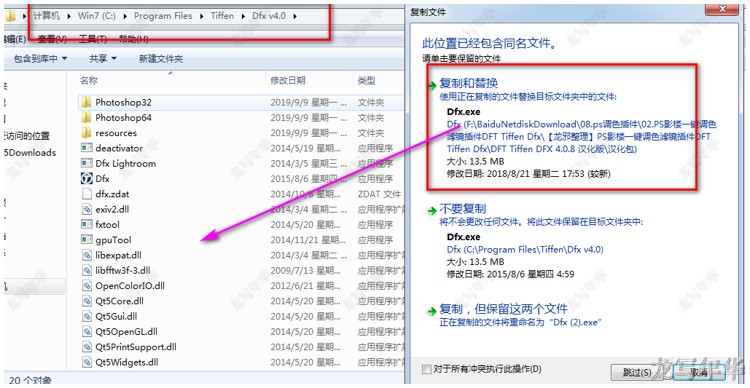Click green arrow beside 不要复制
The image size is (750, 388).
pos(432,210)
